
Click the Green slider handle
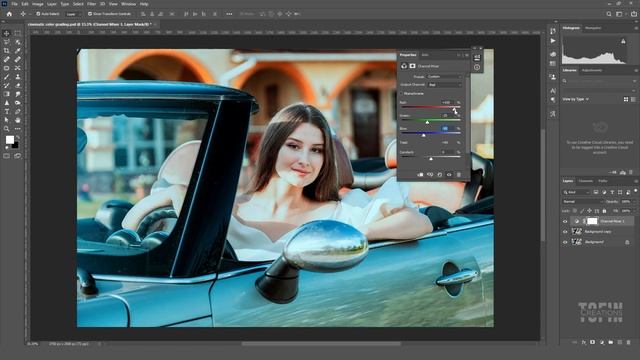(x=427, y=122)
